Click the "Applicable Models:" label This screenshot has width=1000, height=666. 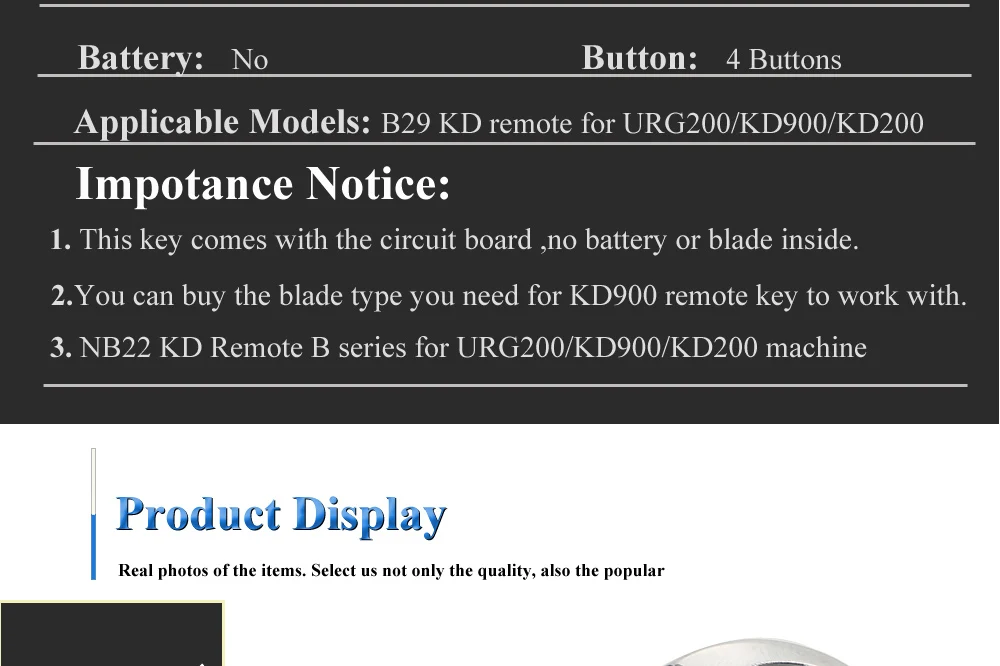tap(223, 122)
